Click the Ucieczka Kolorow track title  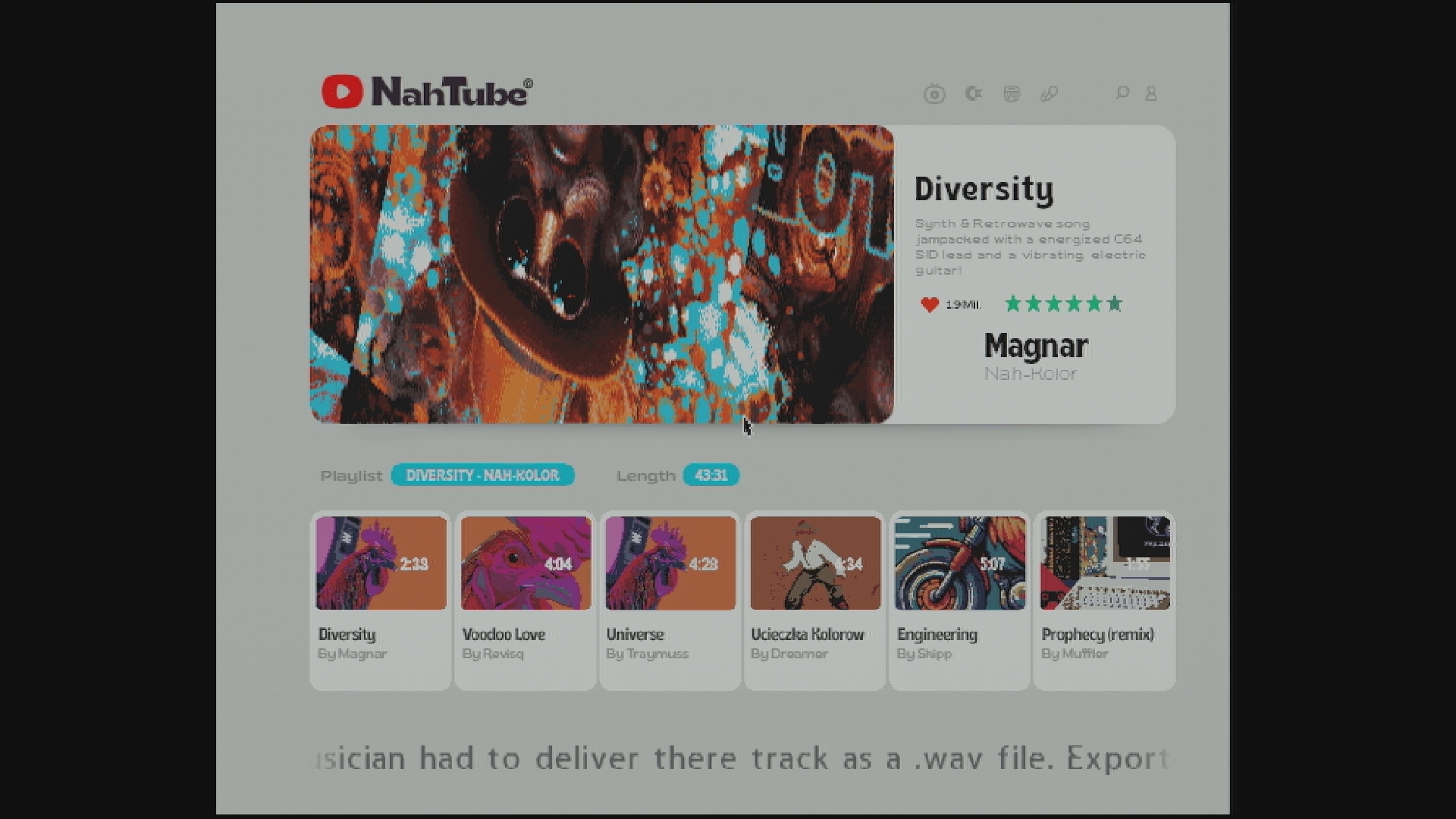pyautogui.click(x=808, y=635)
